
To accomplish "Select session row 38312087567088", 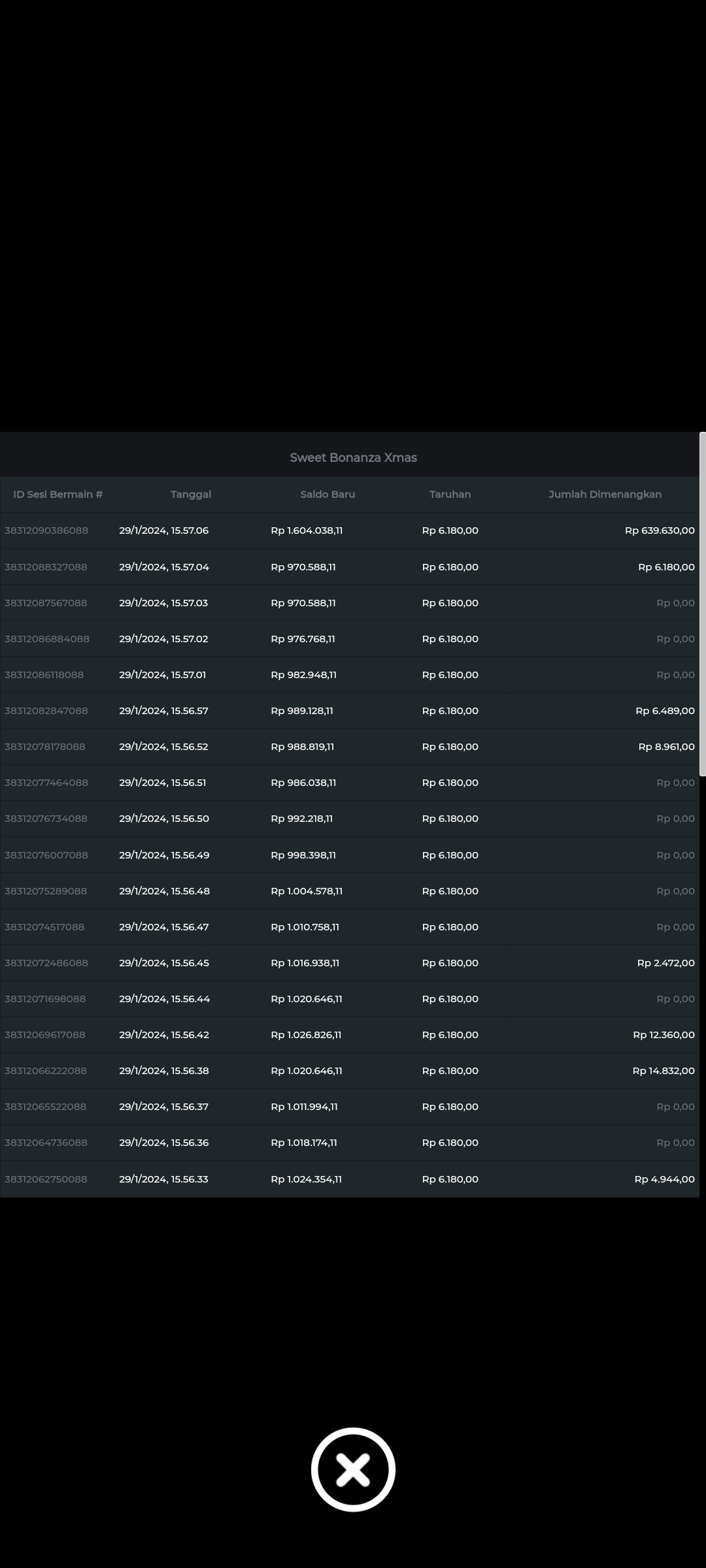I will pyautogui.click(x=46, y=603).
